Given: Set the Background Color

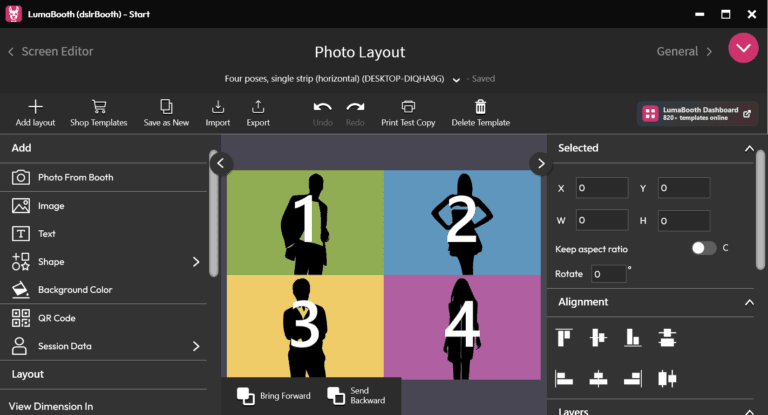Looking at the screenshot, I should [x=103, y=290].
